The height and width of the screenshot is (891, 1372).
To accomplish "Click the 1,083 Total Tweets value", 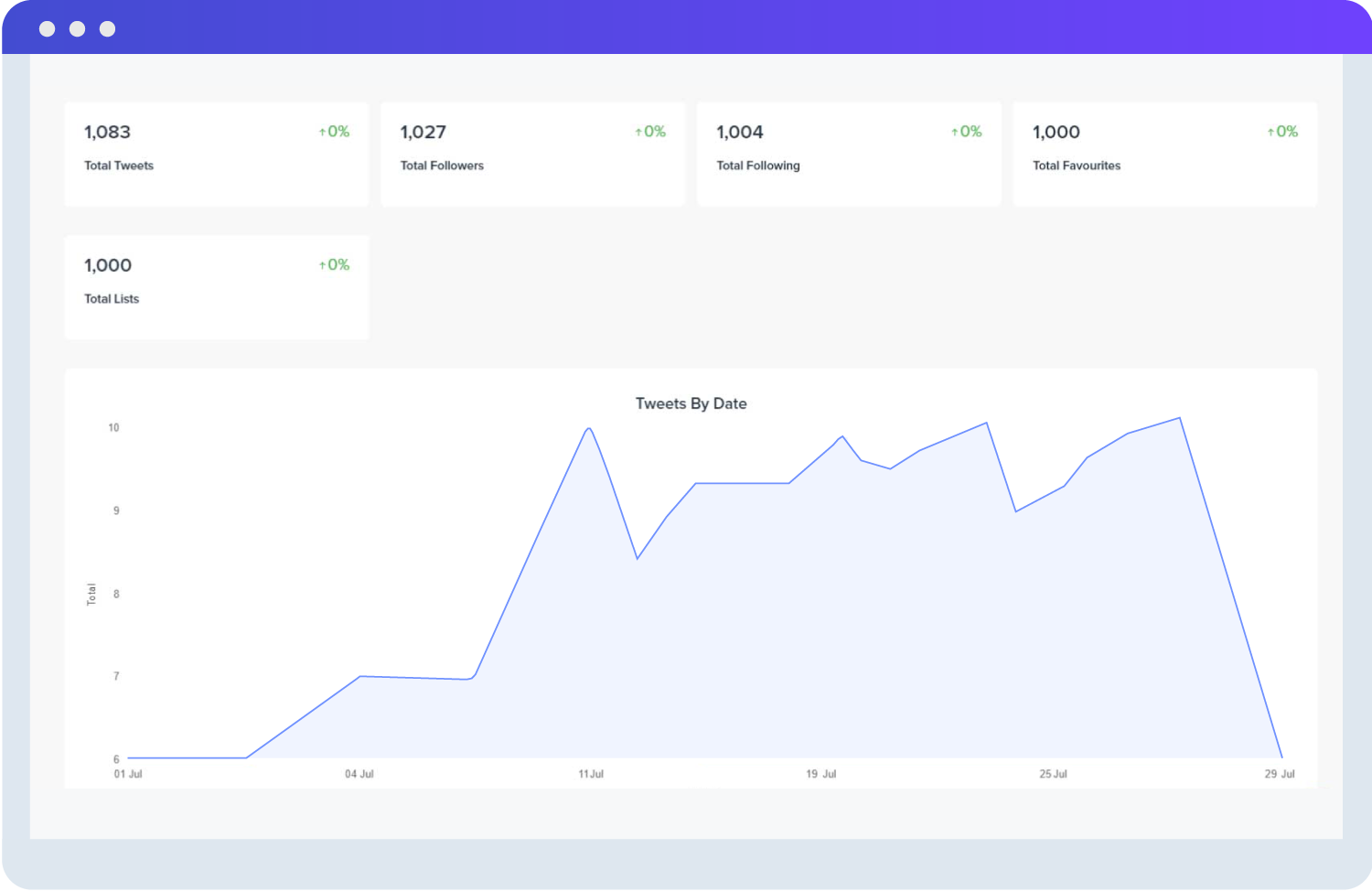I will (x=107, y=133).
